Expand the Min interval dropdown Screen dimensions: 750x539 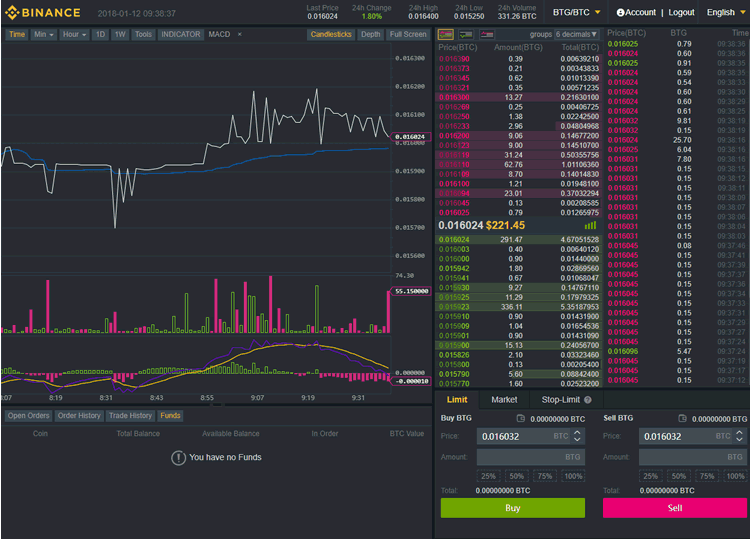(x=44, y=34)
